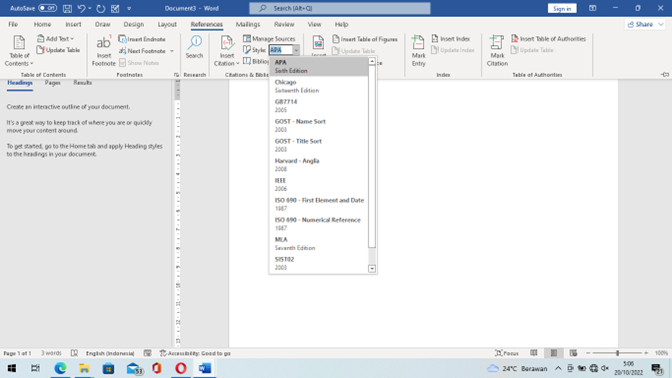Viewport: 672px width, 378px height.
Task: Switch to the Mailings tab
Action: pyautogui.click(x=248, y=24)
